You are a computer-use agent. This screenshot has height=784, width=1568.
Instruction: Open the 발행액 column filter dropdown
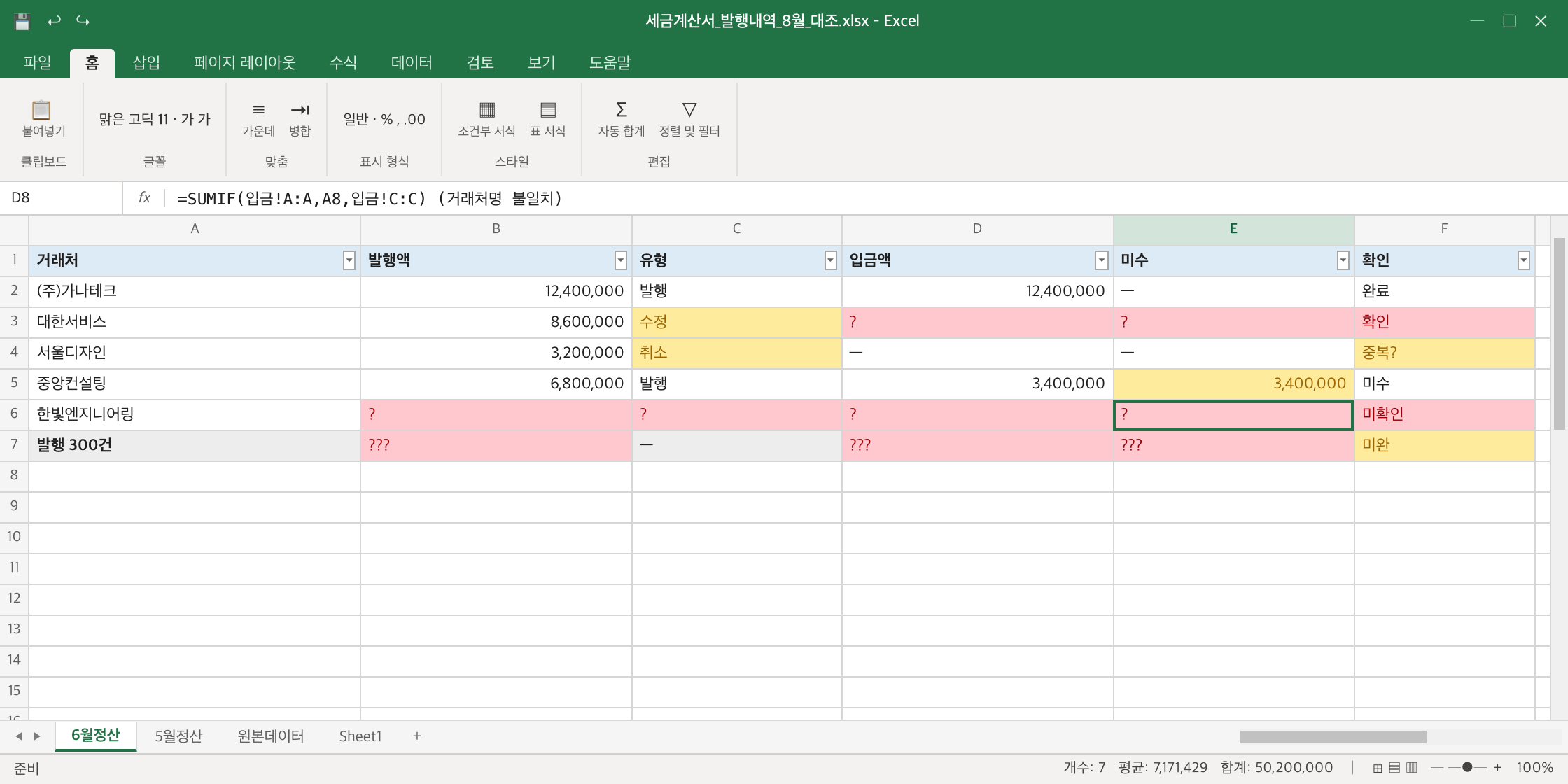(620, 261)
